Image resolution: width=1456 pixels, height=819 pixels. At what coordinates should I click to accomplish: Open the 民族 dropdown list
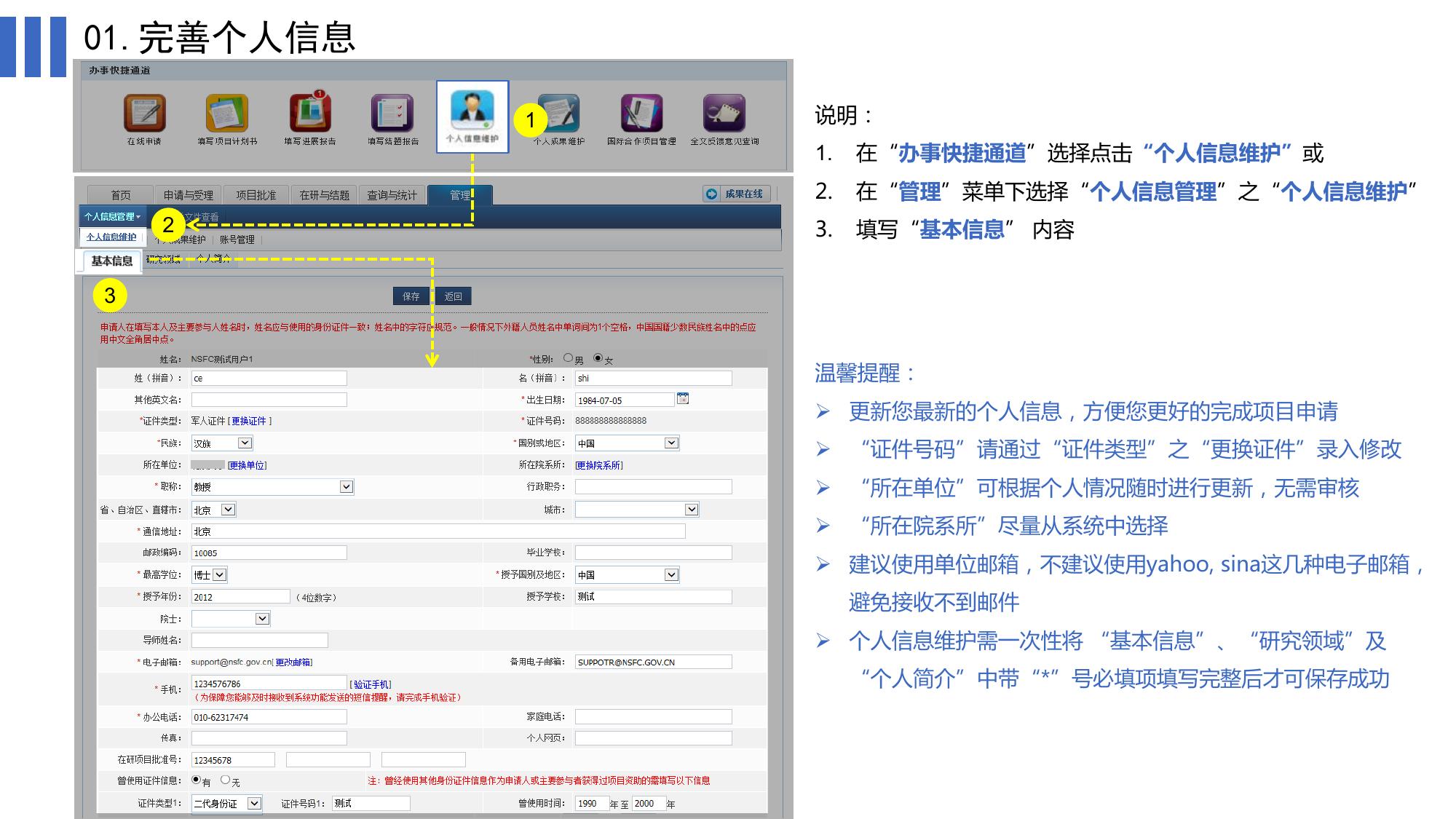pos(245,443)
